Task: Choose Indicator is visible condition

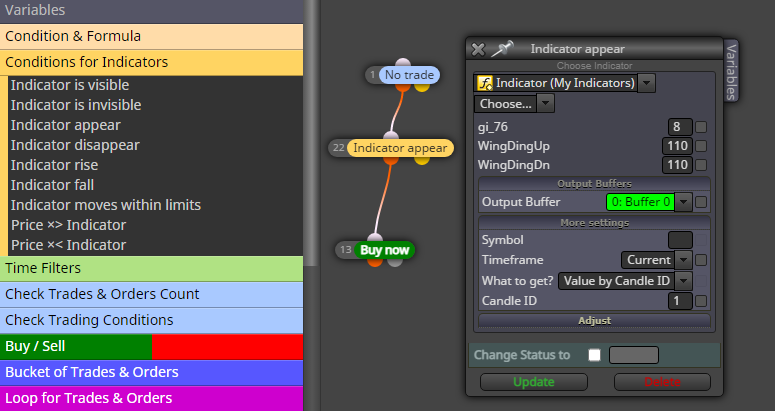Action: [x=70, y=85]
